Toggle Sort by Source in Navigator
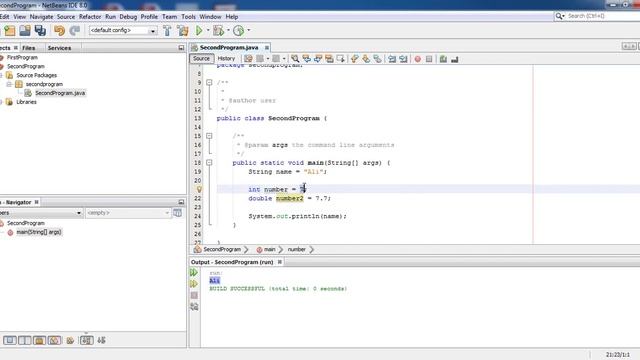The width and height of the screenshot is (640, 360). point(101,340)
